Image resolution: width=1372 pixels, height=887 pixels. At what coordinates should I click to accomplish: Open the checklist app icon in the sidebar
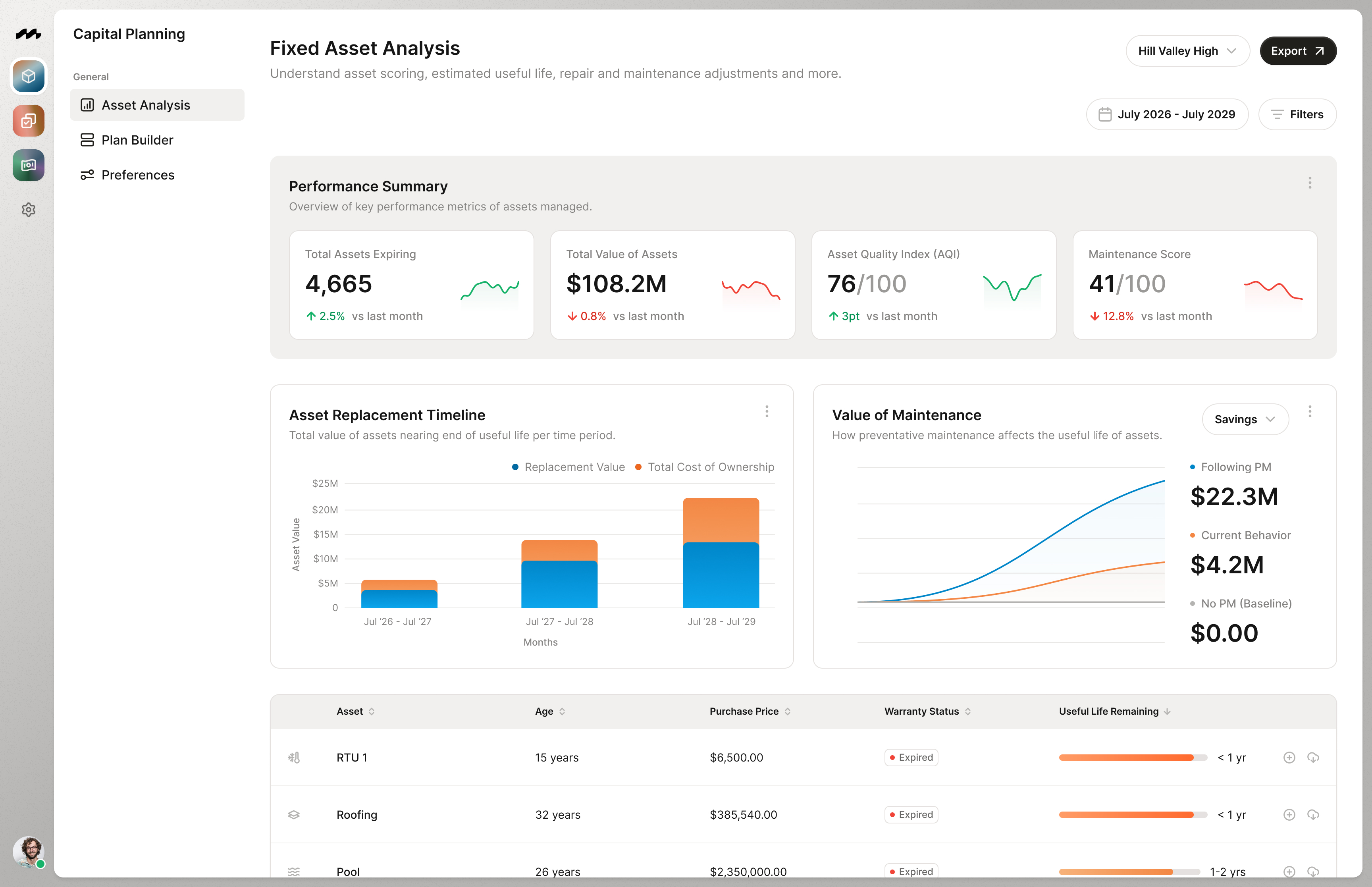[x=28, y=121]
